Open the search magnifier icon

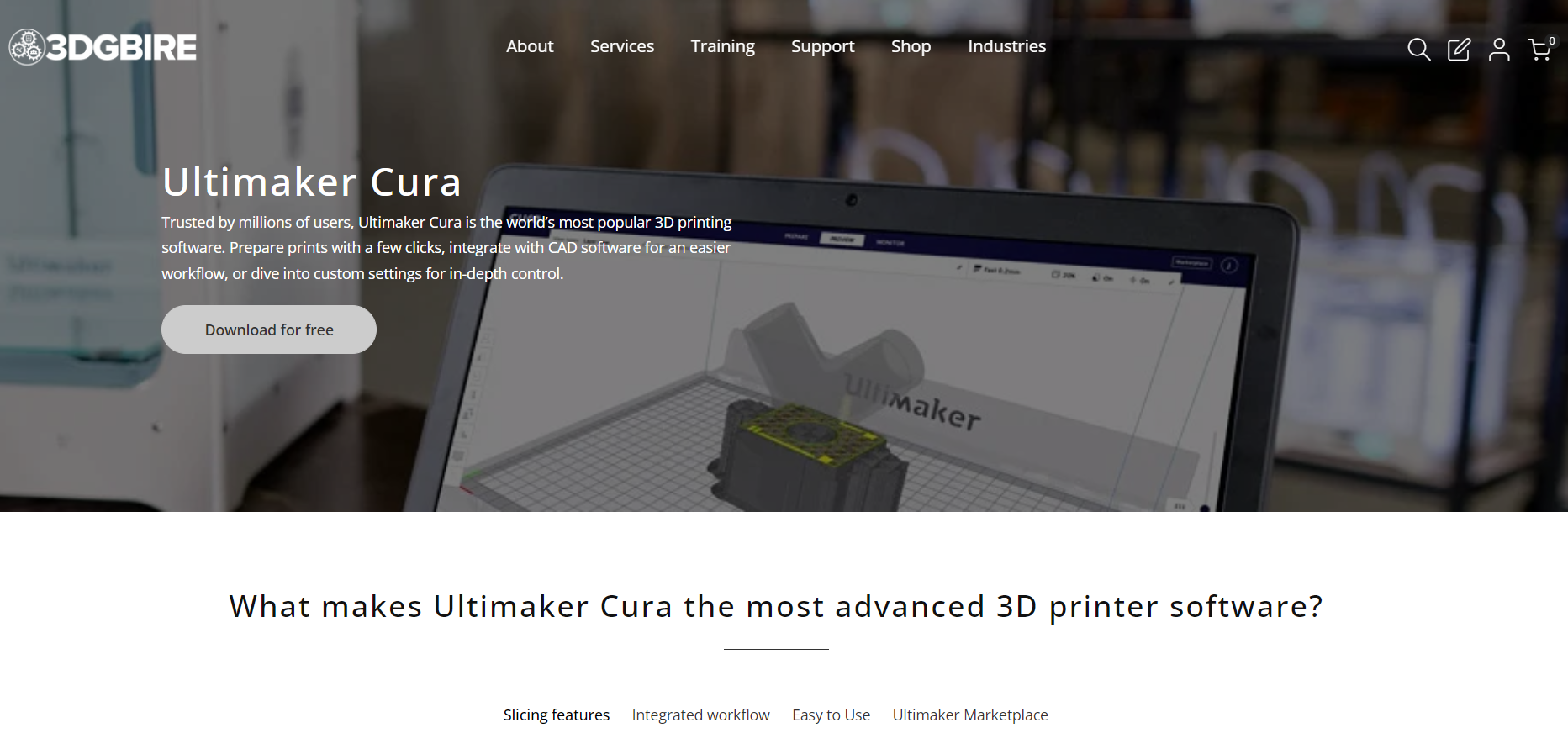click(1418, 50)
